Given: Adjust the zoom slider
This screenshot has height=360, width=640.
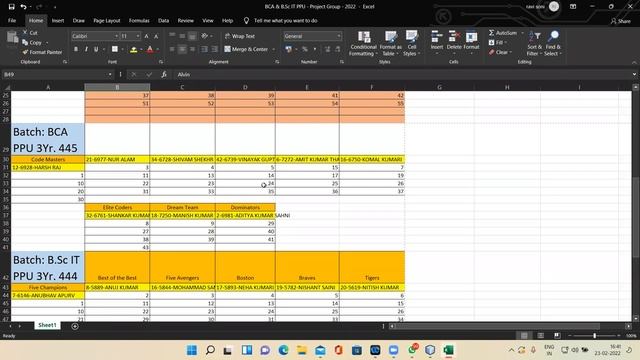Looking at the screenshot, I should click(594, 336).
